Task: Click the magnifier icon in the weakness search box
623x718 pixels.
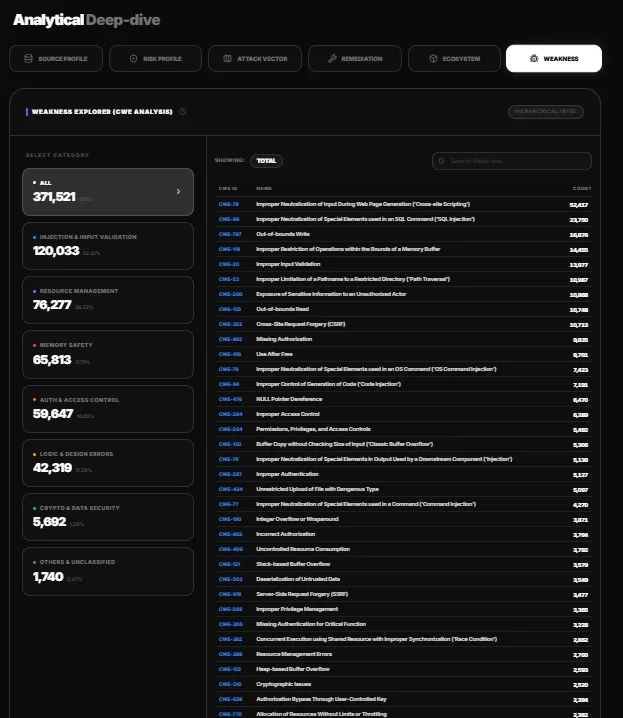Action: [x=441, y=161]
